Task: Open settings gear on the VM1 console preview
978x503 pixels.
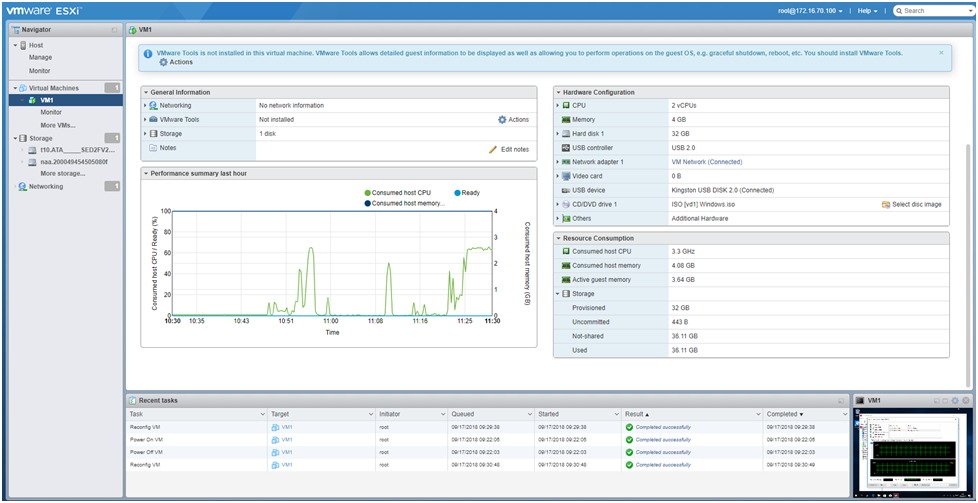Action: click(x=954, y=400)
